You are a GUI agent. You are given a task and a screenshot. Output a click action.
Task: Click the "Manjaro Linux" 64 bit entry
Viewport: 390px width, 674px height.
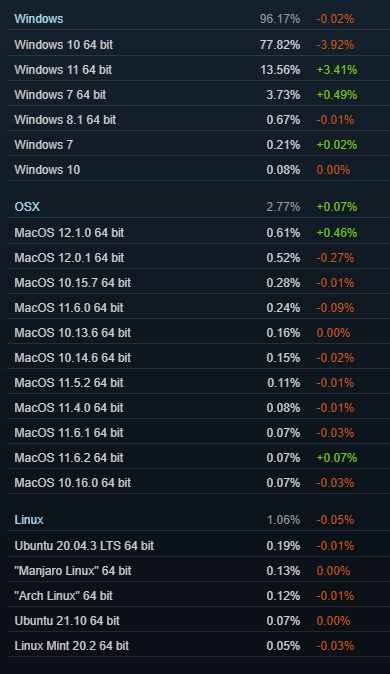pyautogui.click(x=198, y=570)
